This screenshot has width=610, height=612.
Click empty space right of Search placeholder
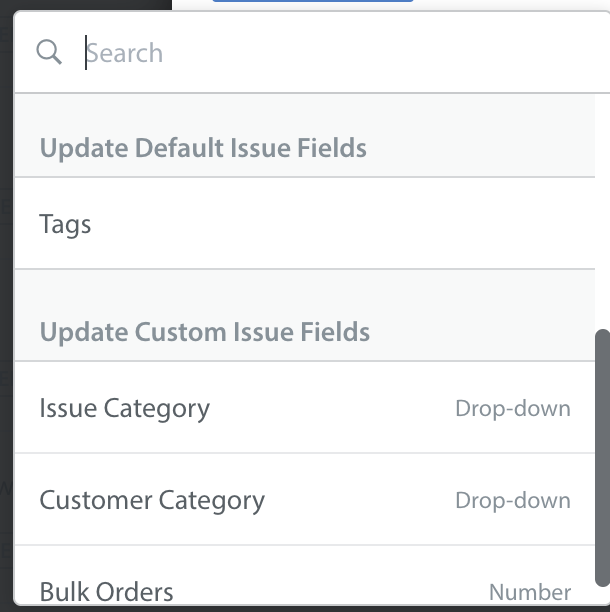[x=382, y=53]
